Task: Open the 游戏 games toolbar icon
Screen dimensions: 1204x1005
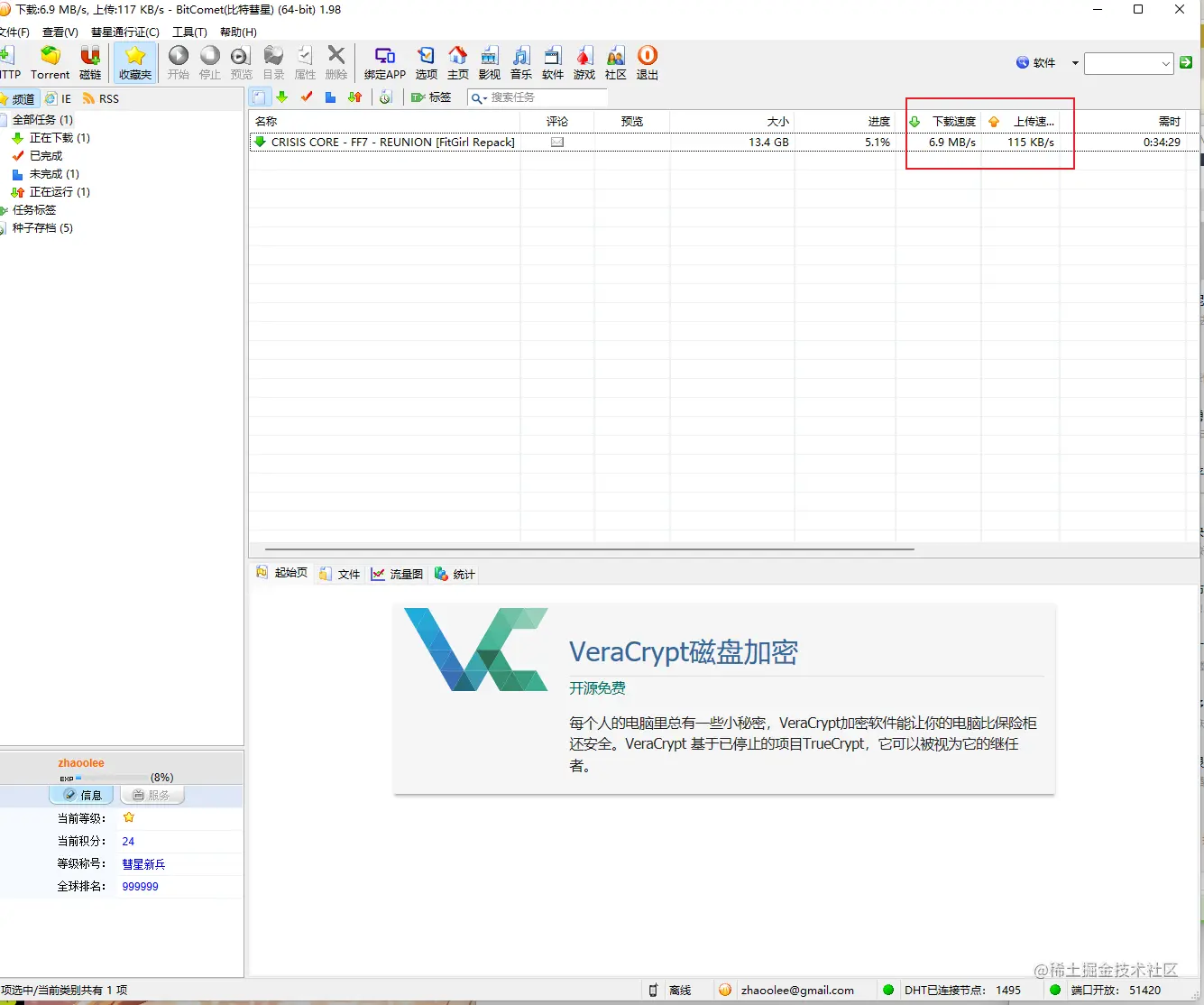Action: pos(584,63)
